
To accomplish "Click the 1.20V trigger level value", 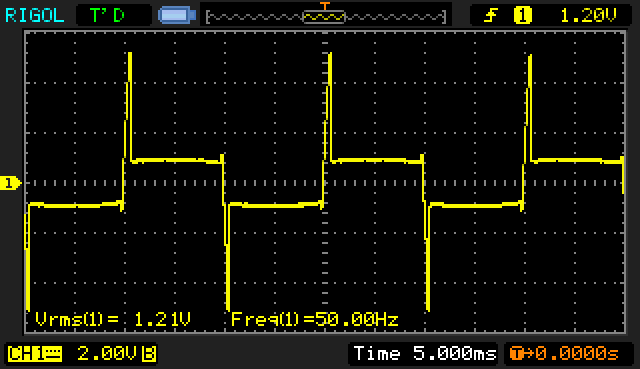I will [x=588, y=16].
